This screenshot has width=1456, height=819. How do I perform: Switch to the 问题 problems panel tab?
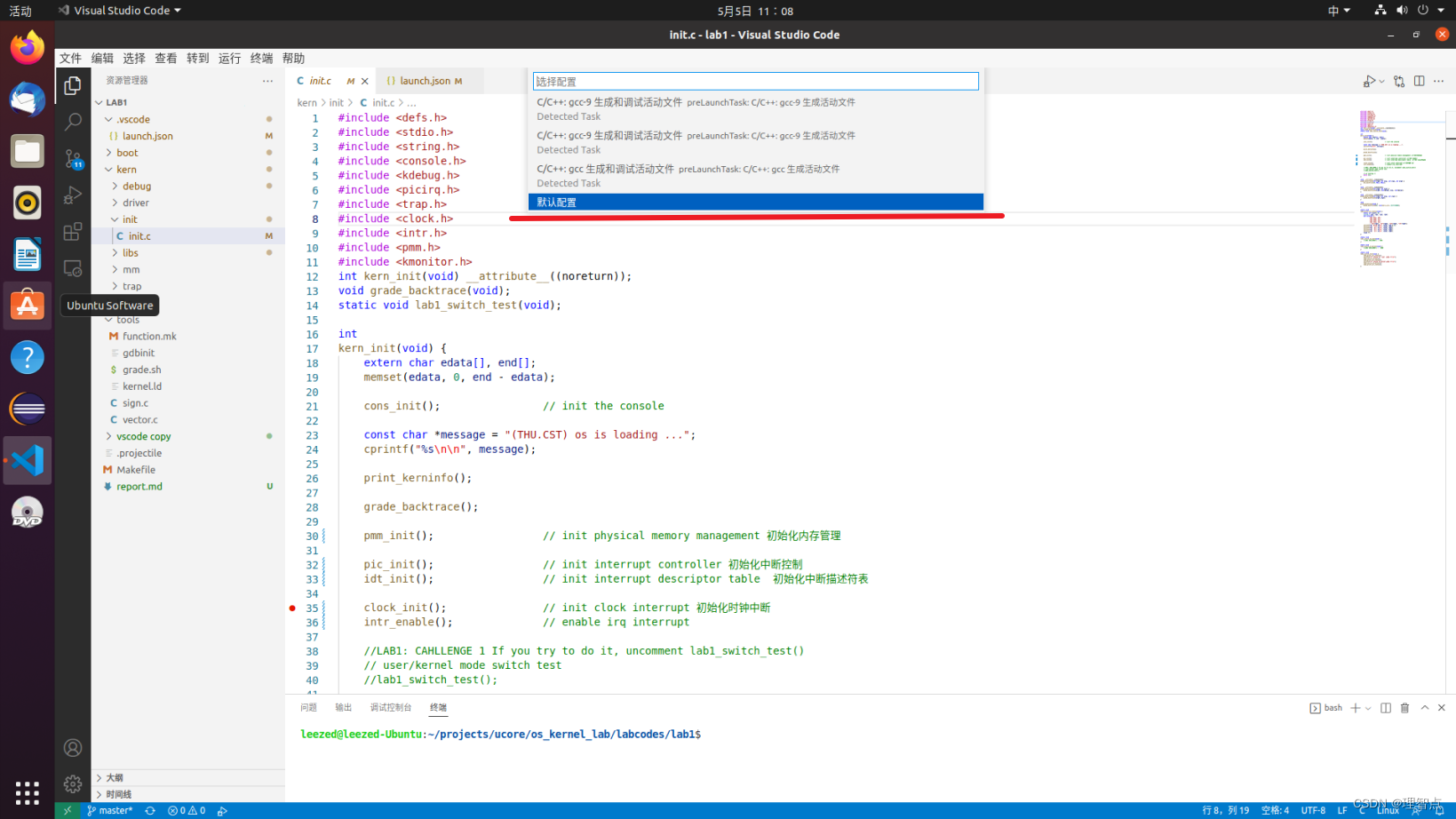click(x=308, y=708)
